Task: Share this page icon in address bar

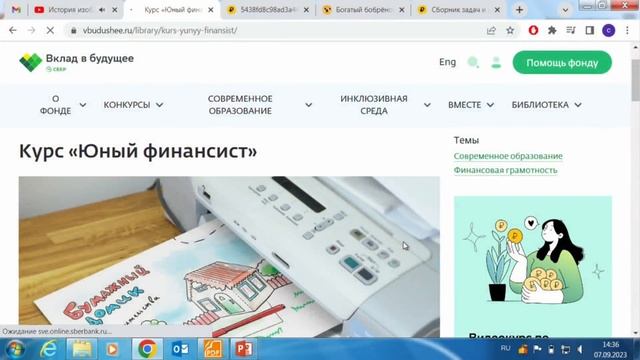Action: [x=491, y=31]
